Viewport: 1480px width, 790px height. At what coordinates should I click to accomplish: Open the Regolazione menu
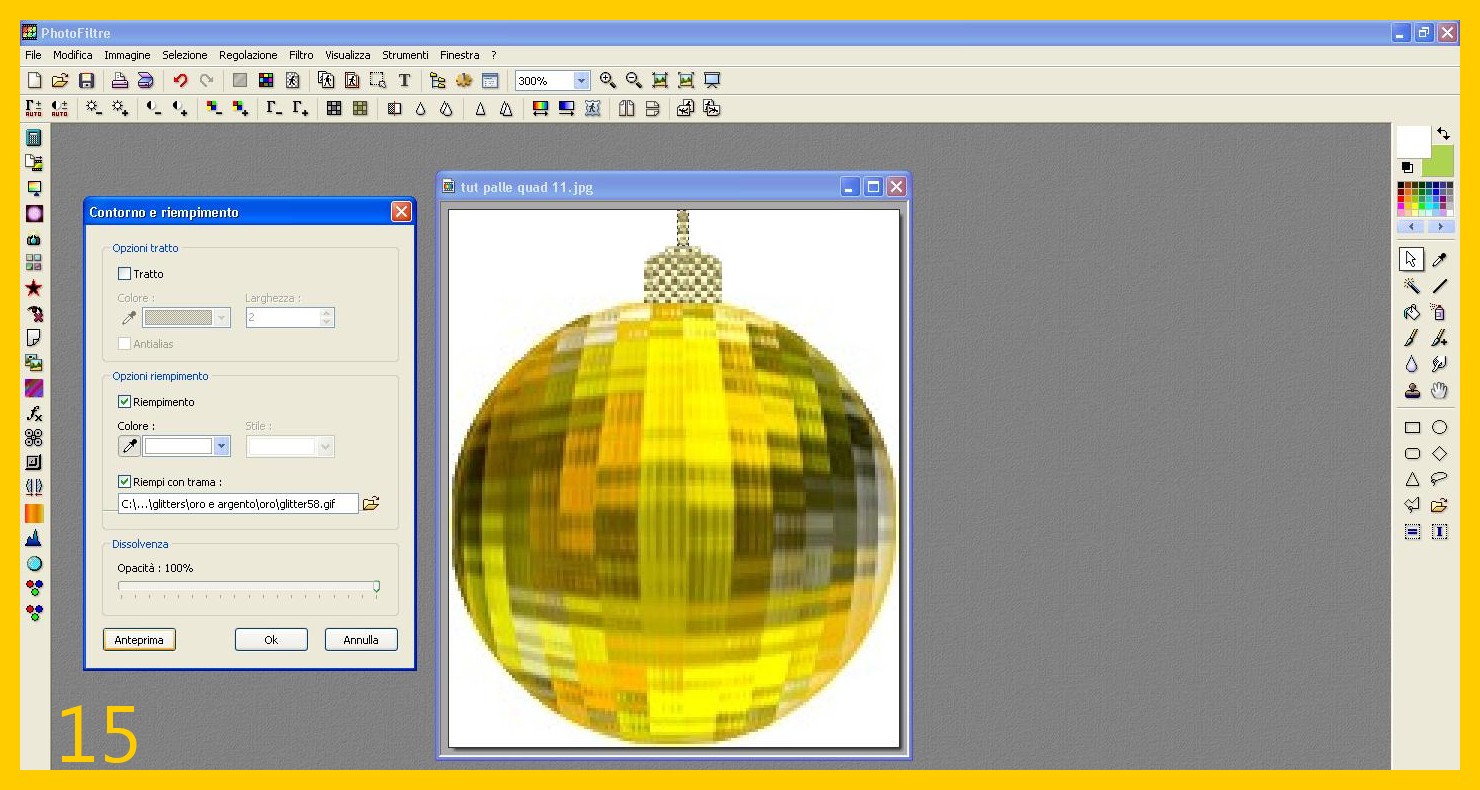point(248,55)
